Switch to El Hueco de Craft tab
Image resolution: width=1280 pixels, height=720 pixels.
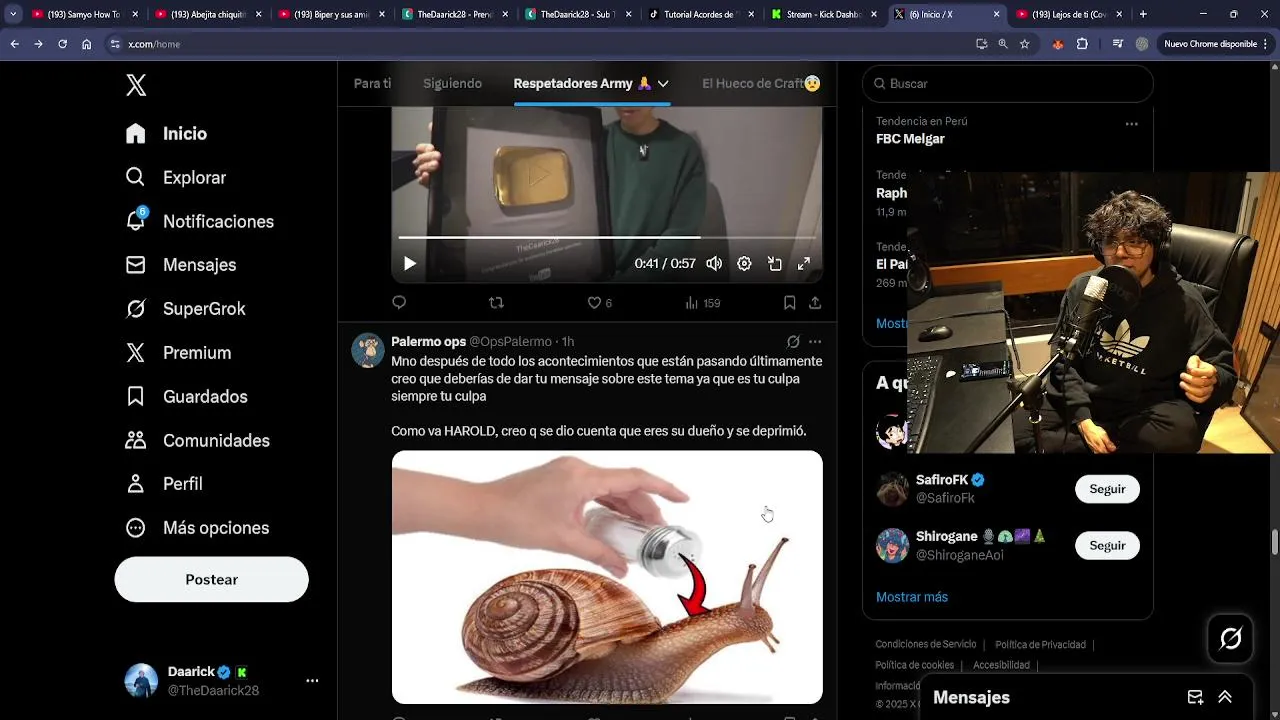pyautogui.click(x=761, y=84)
